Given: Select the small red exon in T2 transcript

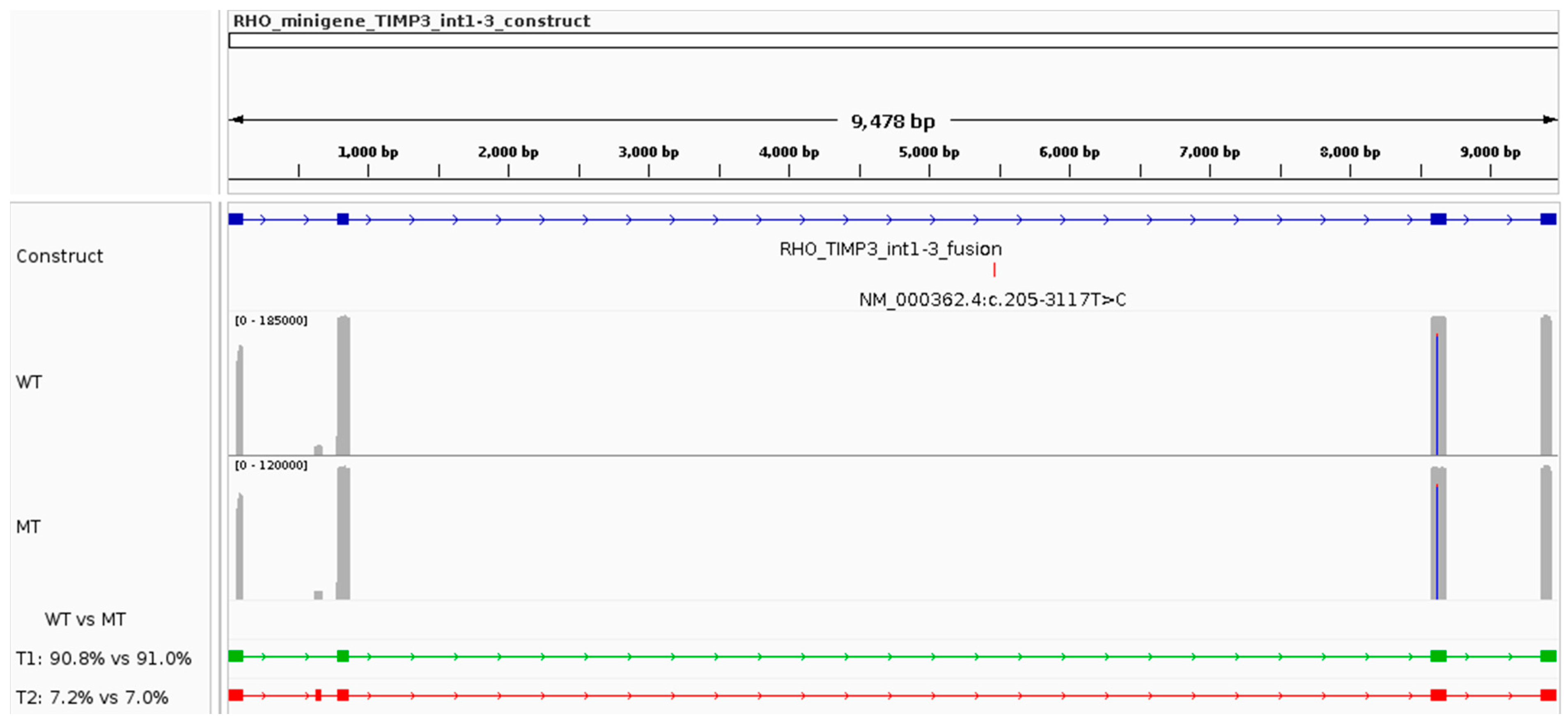Looking at the screenshot, I should click(x=318, y=695).
